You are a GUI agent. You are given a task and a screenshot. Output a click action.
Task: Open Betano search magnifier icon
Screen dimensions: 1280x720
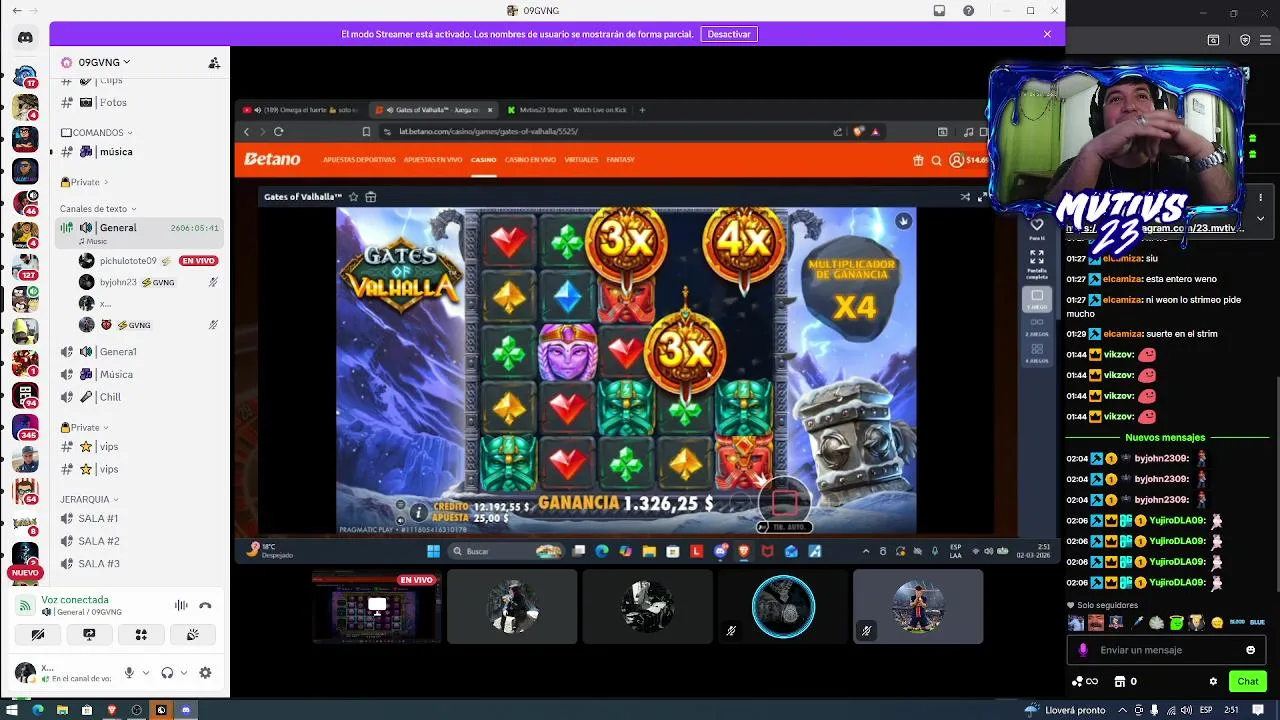(x=937, y=160)
